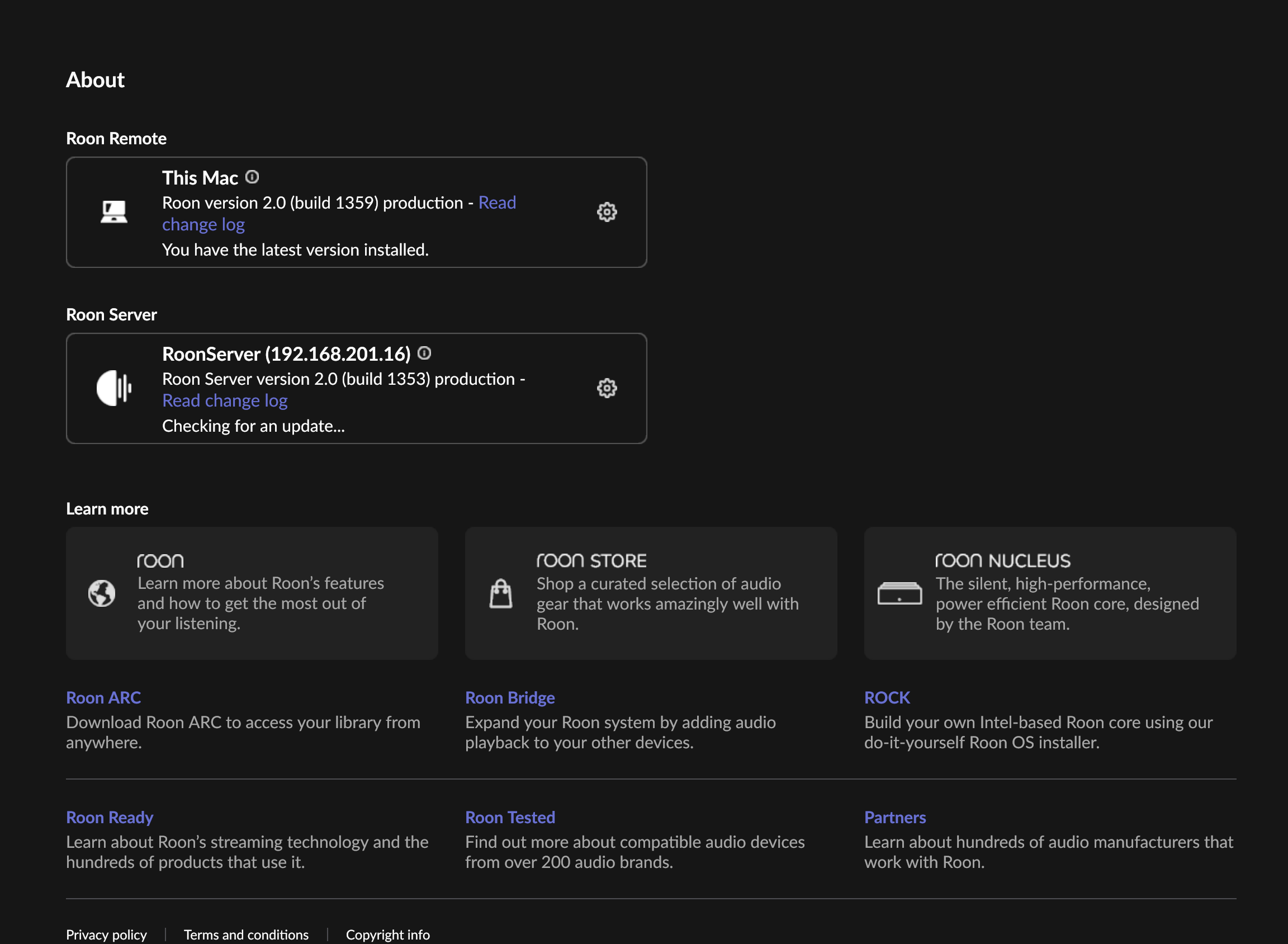Open the Roon Tested link

tap(510, 817)
